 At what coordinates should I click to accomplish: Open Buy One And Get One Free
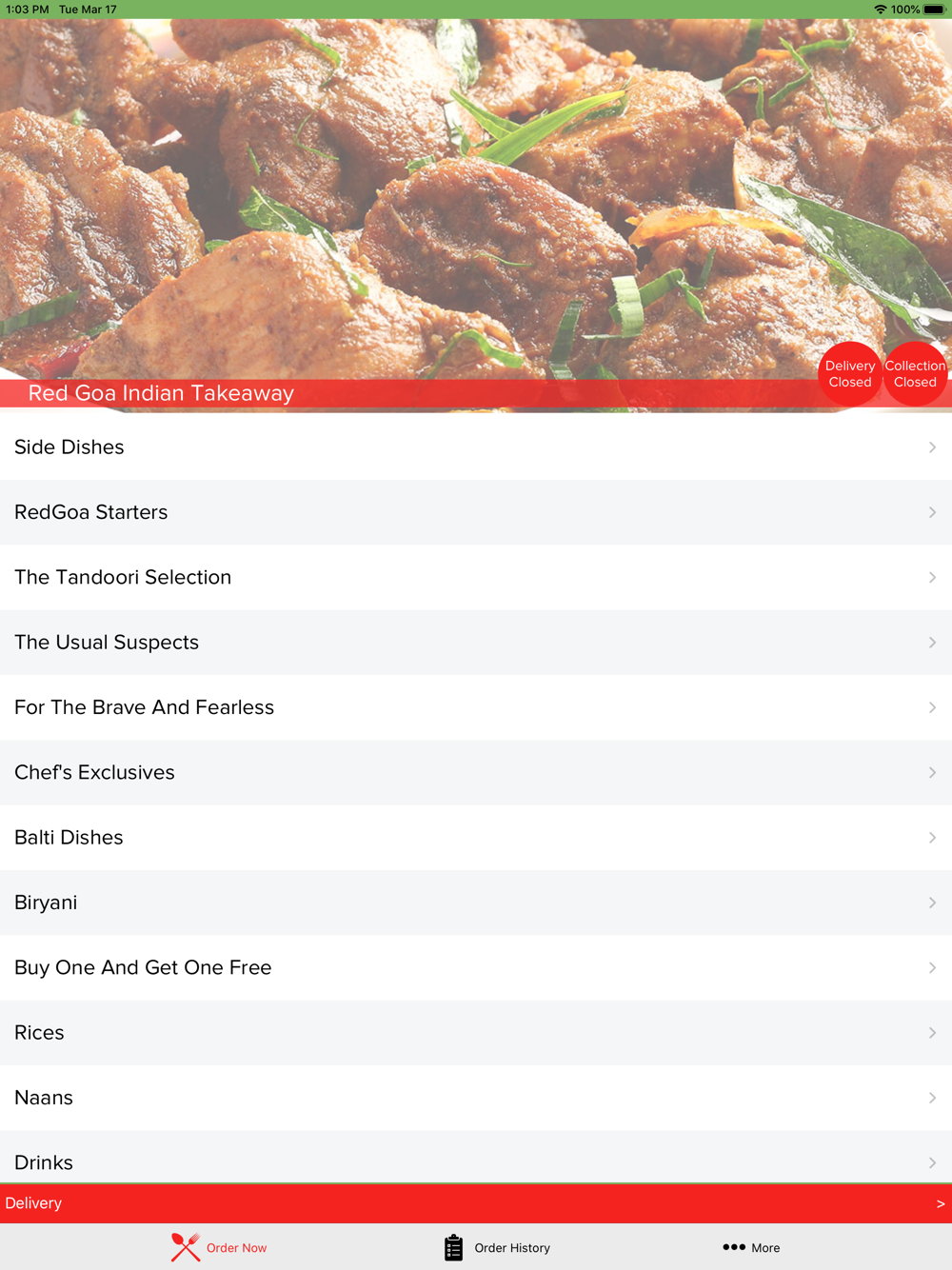click(x=476, y=967)
